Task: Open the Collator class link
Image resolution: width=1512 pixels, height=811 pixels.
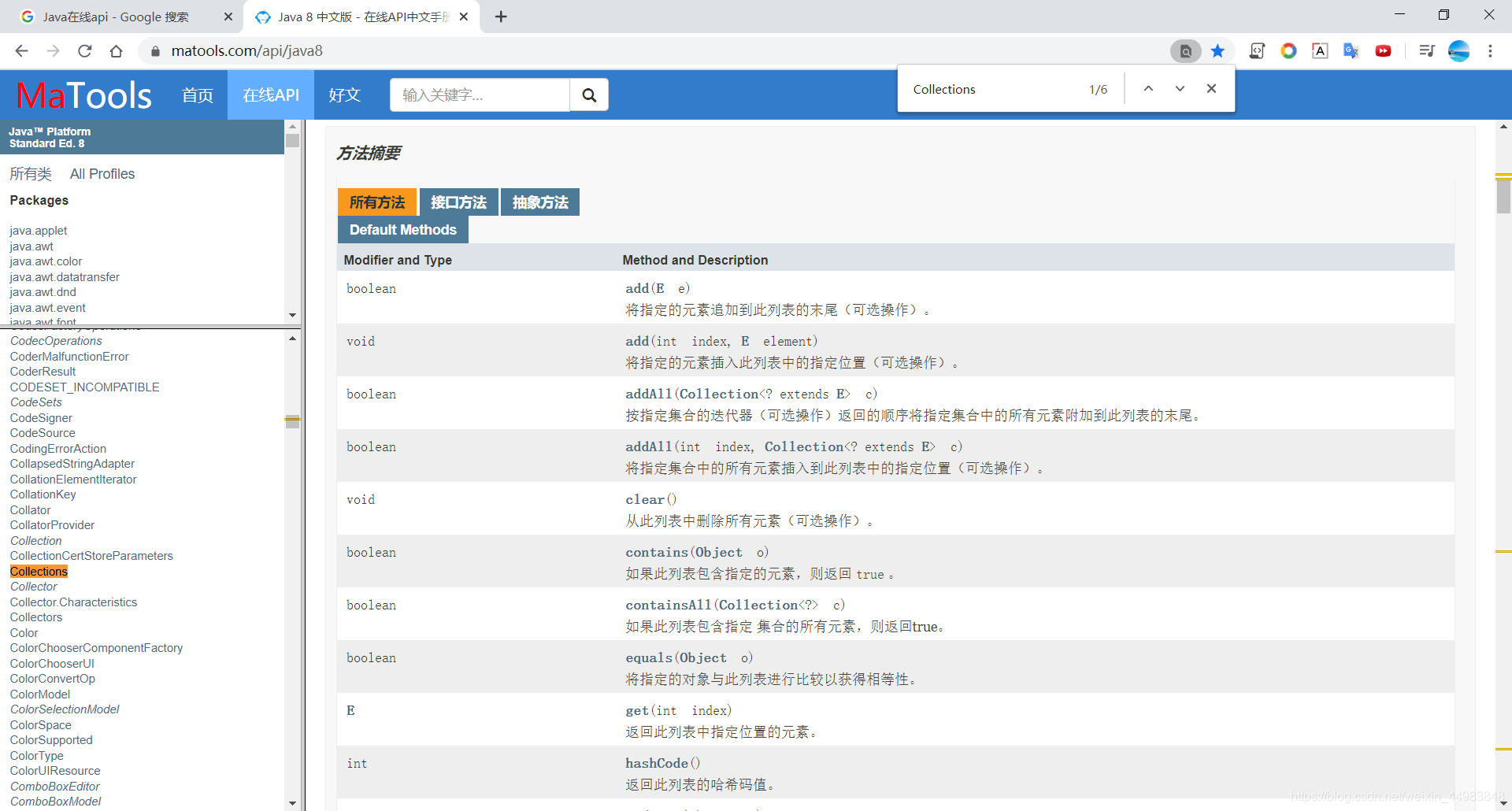Action: pos(30,510)
